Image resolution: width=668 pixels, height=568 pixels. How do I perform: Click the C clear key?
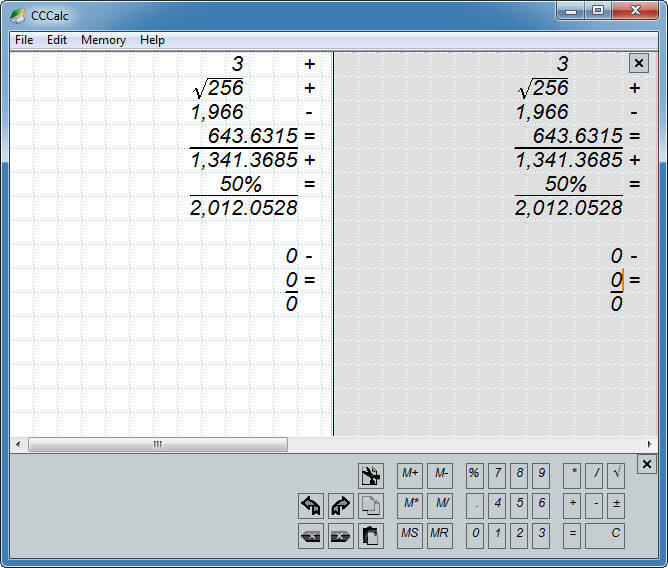pyautogui.click(x=605, y=536)
